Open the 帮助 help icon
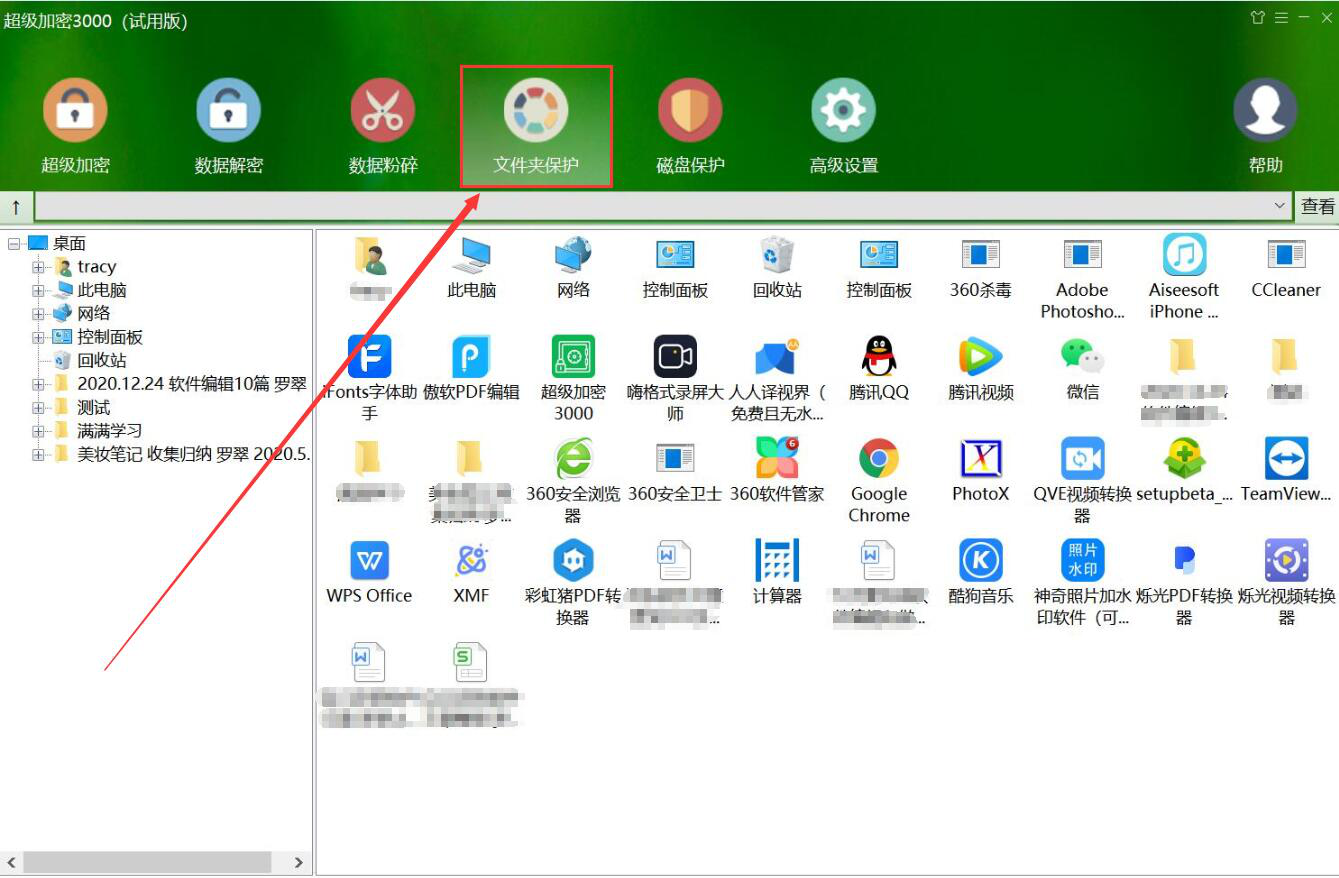1339x878 pixels. [x=1265, y=126]
